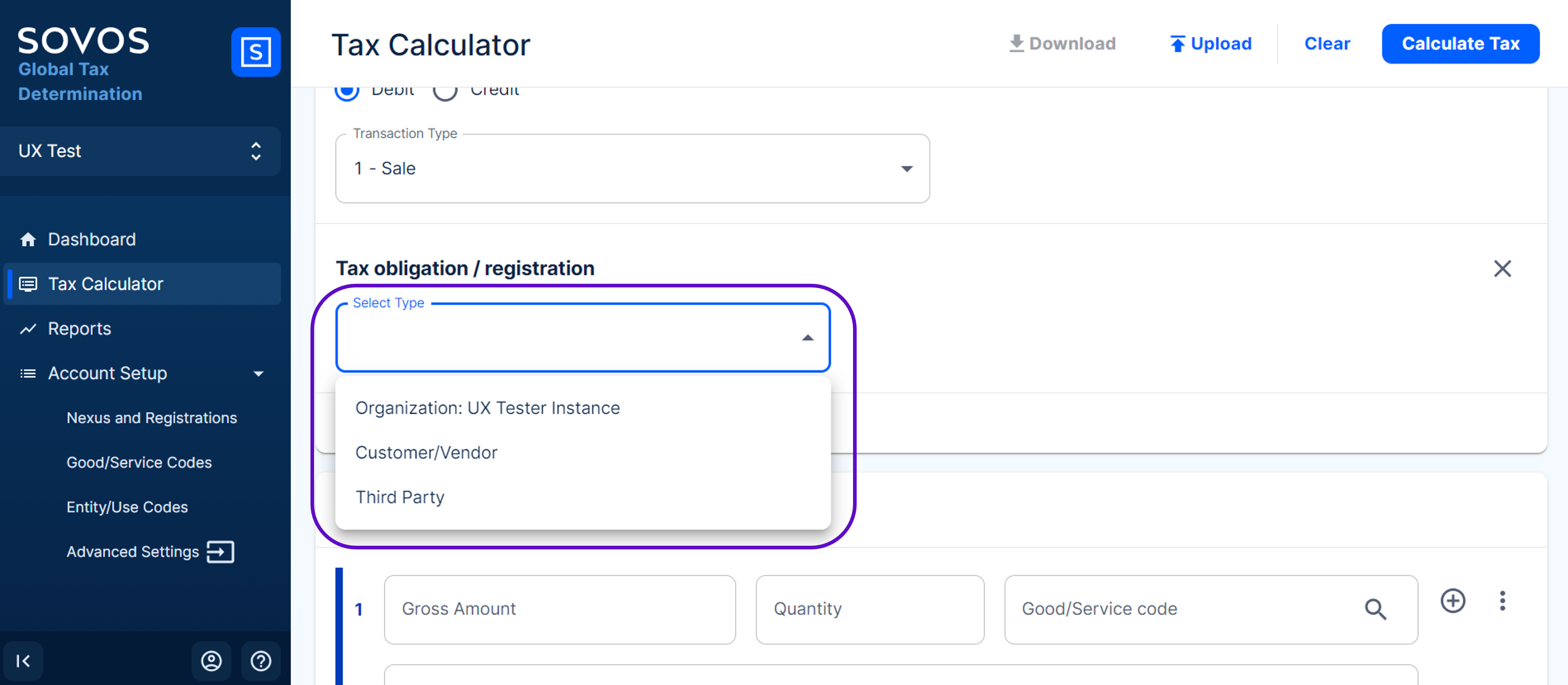Screen dimensions: 1568x685
Task: Click the add line plus icon
Action: point(1453,601)
